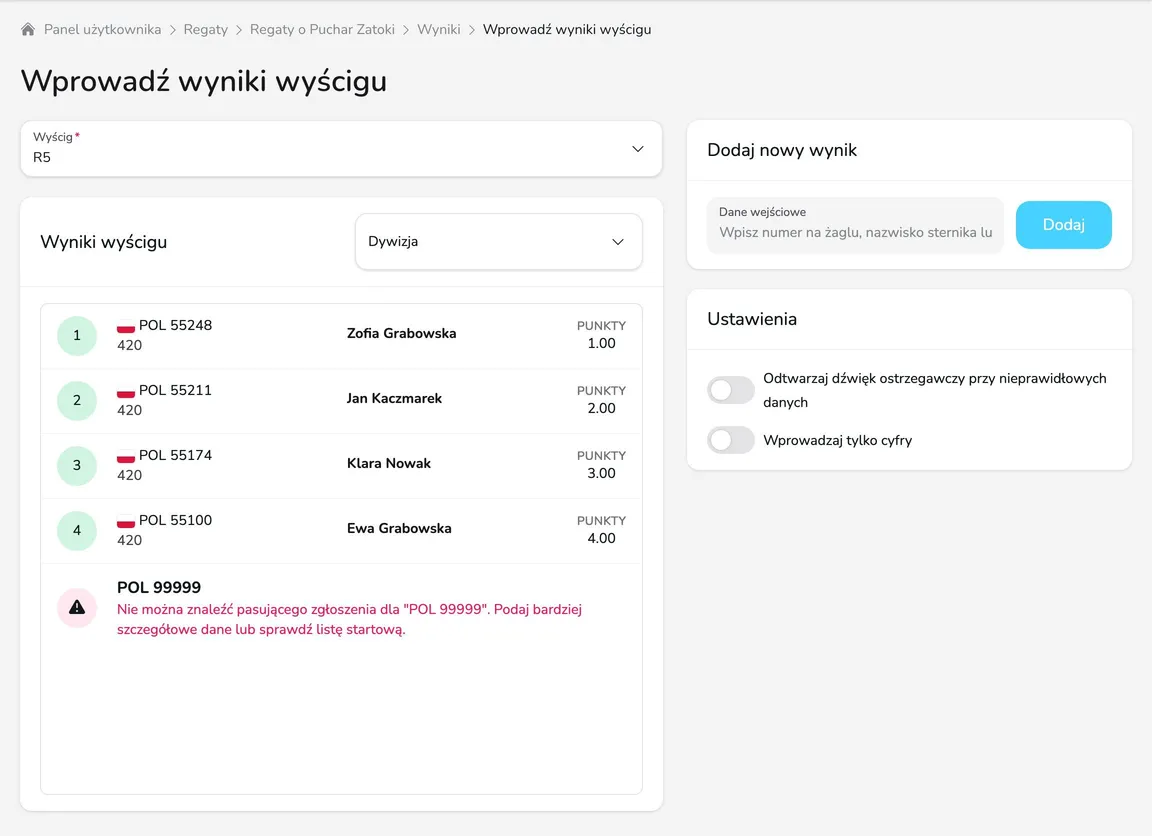Click position badge 2 for Jan Kaczmarek
This screenshot has width=1152, height=836.
click(x=77, y=400)
